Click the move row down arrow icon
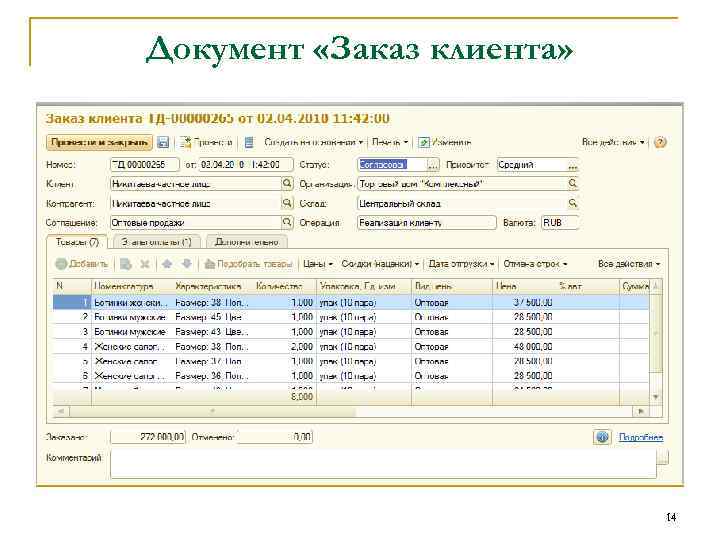720x540 pixels. coord(186,264)
